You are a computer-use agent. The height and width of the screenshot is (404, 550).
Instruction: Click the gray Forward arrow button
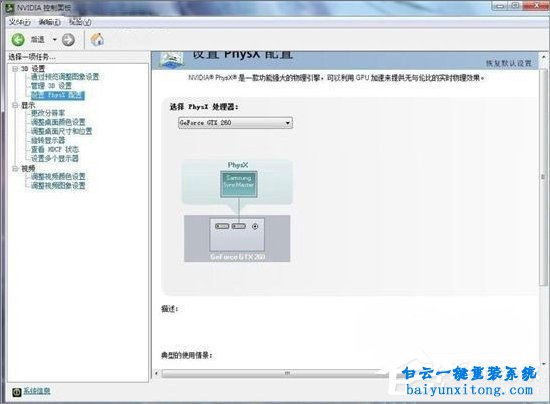coord(68,40)
